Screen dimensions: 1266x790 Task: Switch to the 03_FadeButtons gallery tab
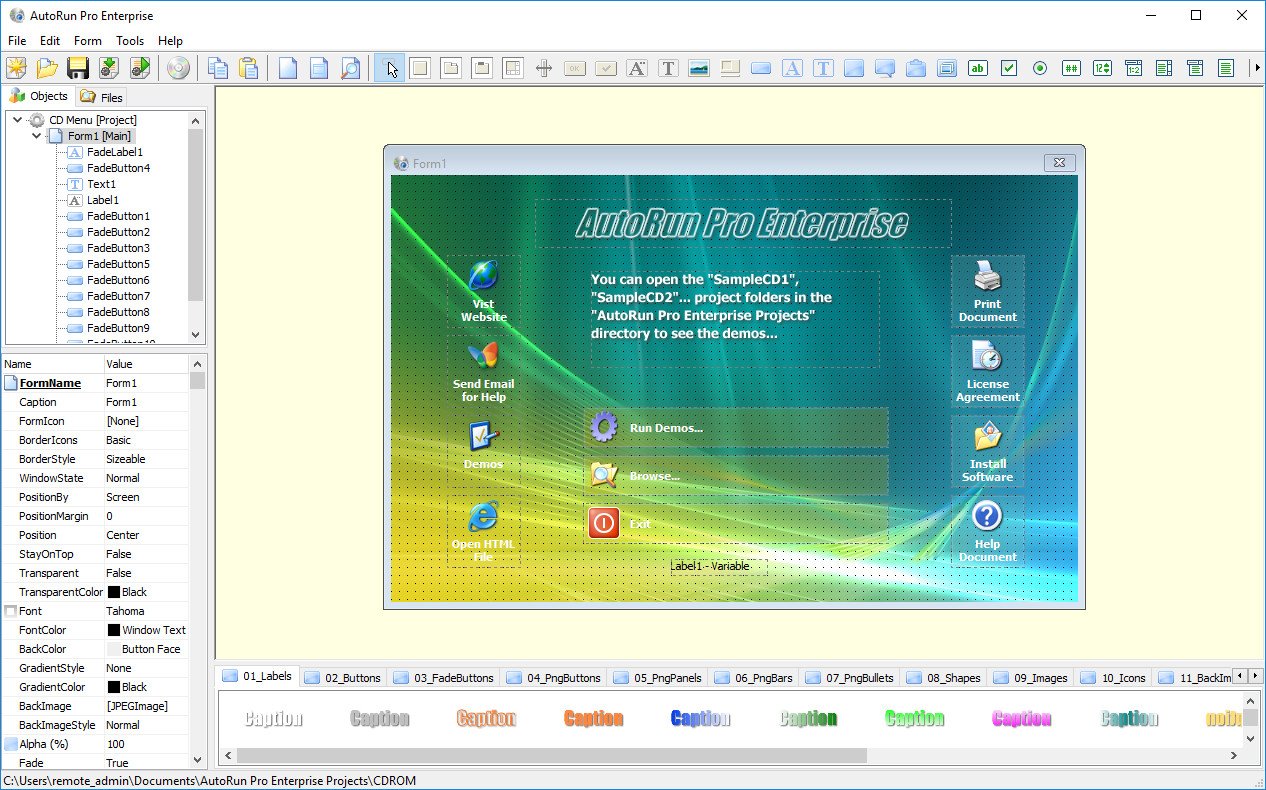[444, 678]
